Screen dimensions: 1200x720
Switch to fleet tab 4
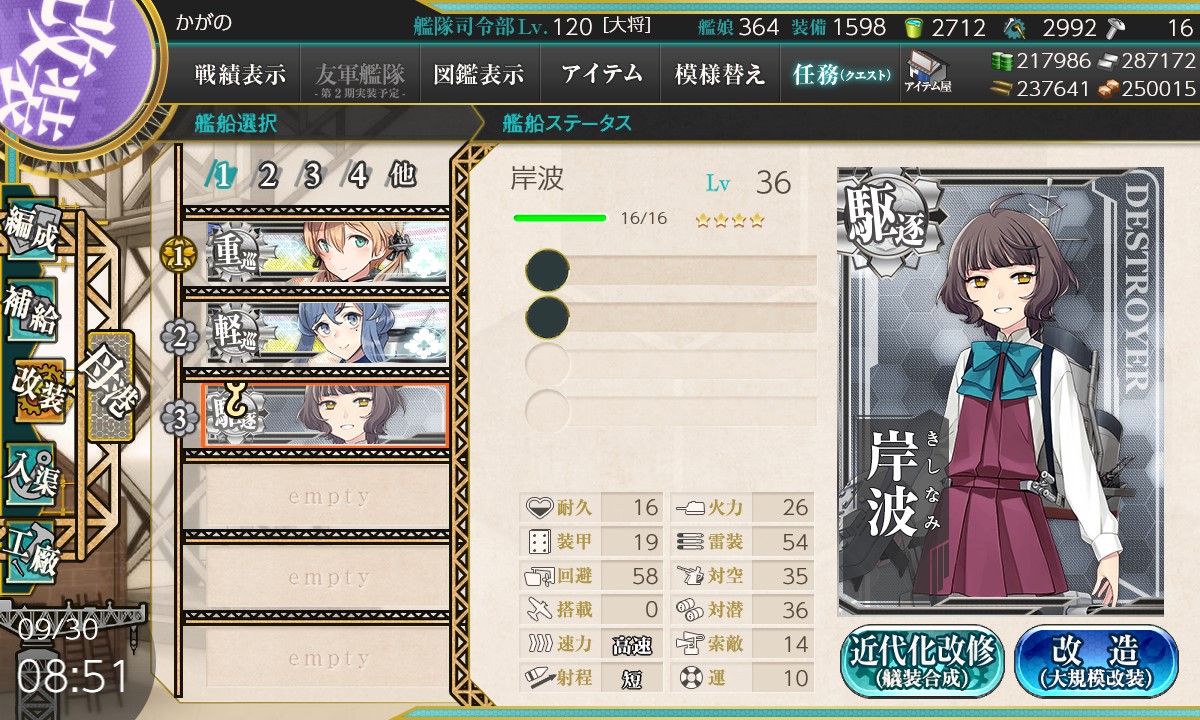point(357,176)
